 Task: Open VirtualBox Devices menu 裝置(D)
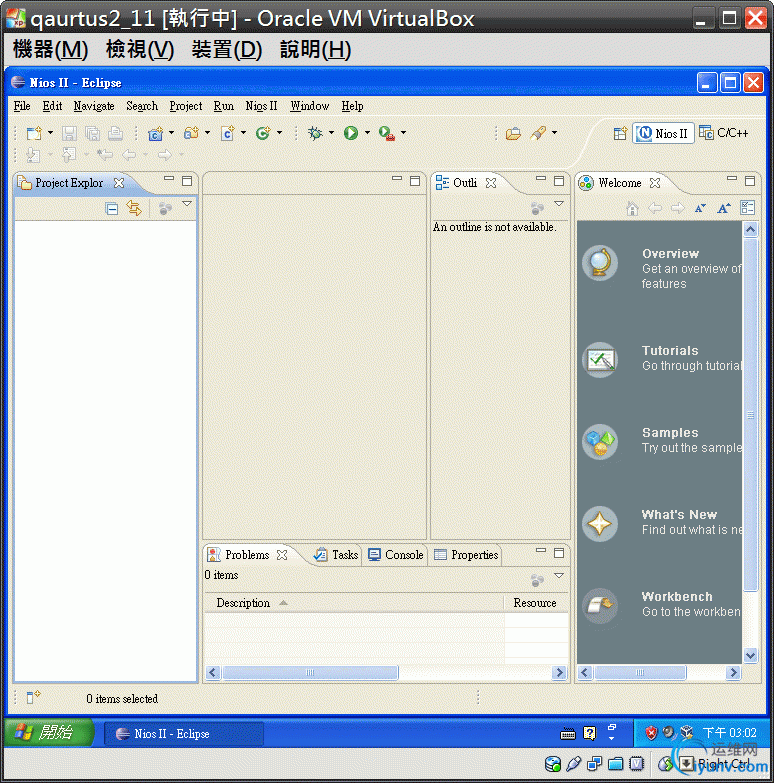227,49
